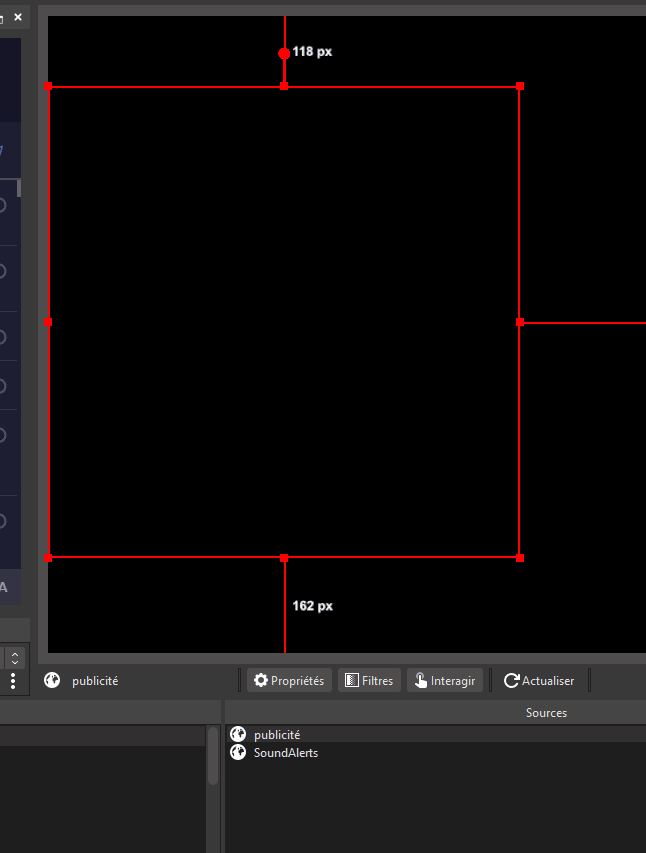Click globe icon left of publicité toolbar label
646x853 pixels.
[52, 681]
